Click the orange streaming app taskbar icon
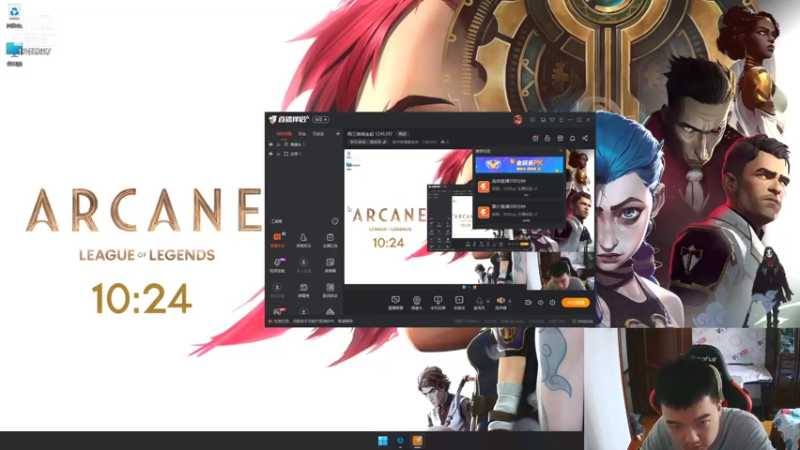The height and width of the screenshot is (450, 800). [417, 441]
